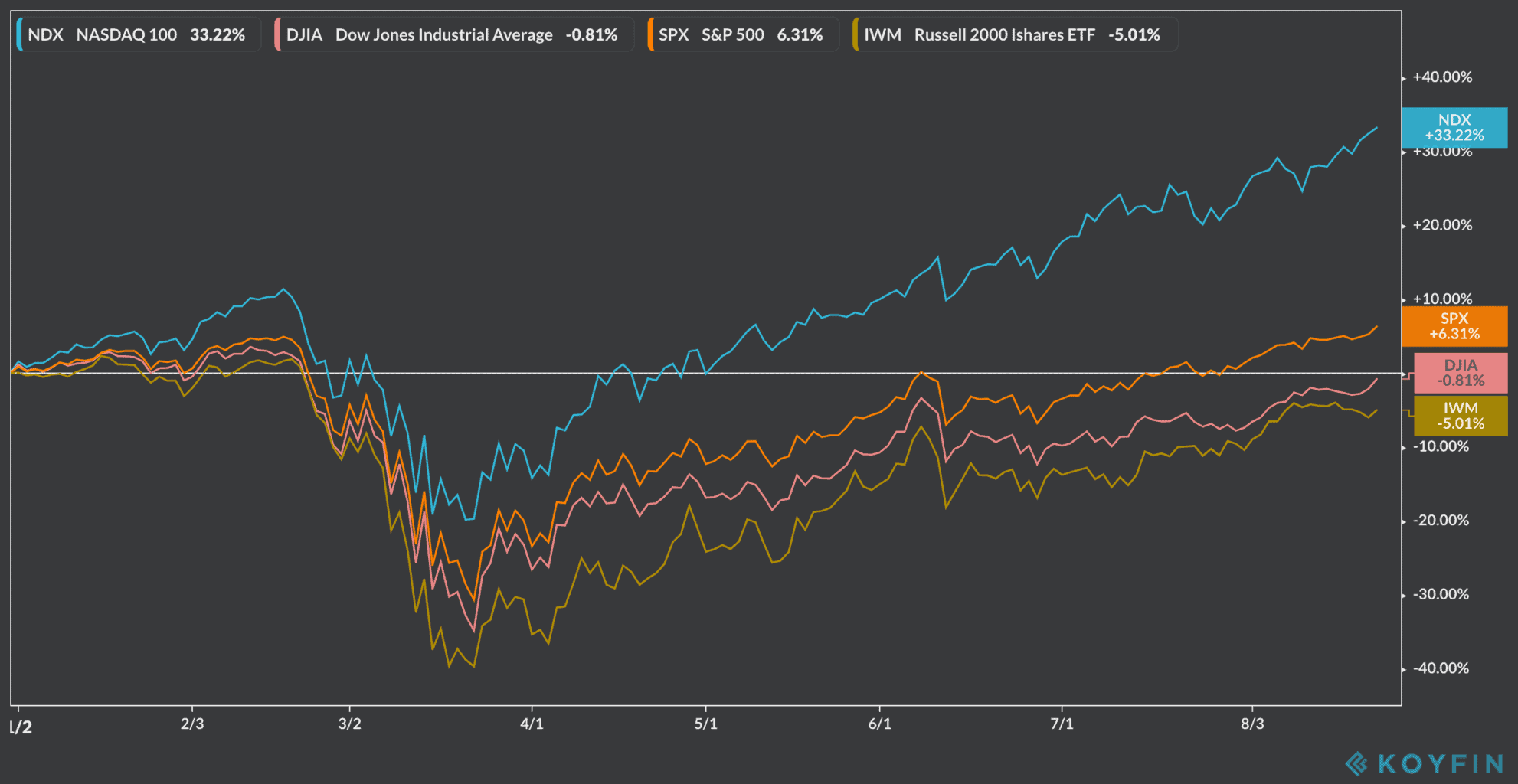Click the olive IWM color bar in legend
Viewport: 1518px width, 784px height.
pos(855,34)
